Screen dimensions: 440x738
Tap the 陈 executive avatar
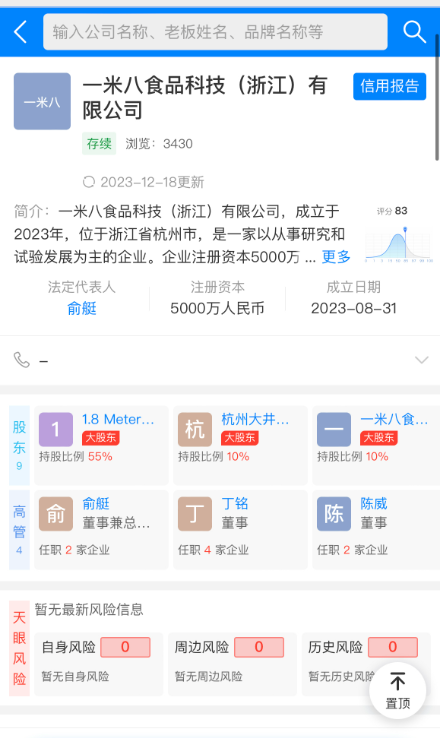pos(334,514)
